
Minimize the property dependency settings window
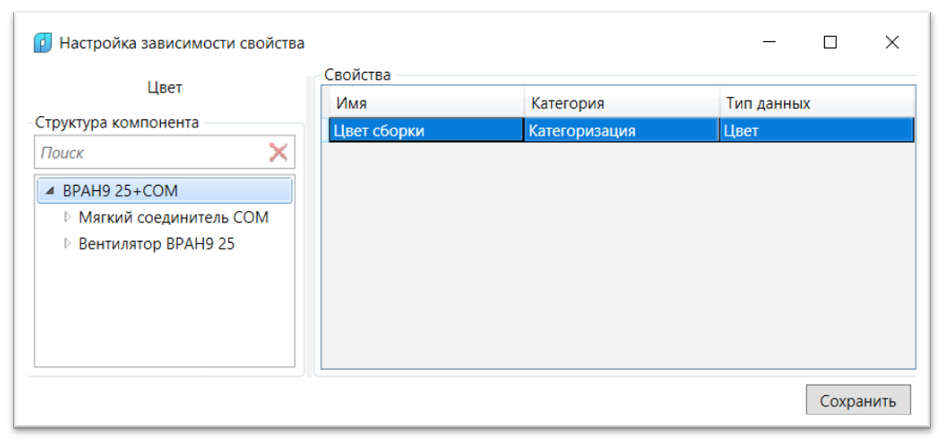pyautogui.click(x=769, y=42)
